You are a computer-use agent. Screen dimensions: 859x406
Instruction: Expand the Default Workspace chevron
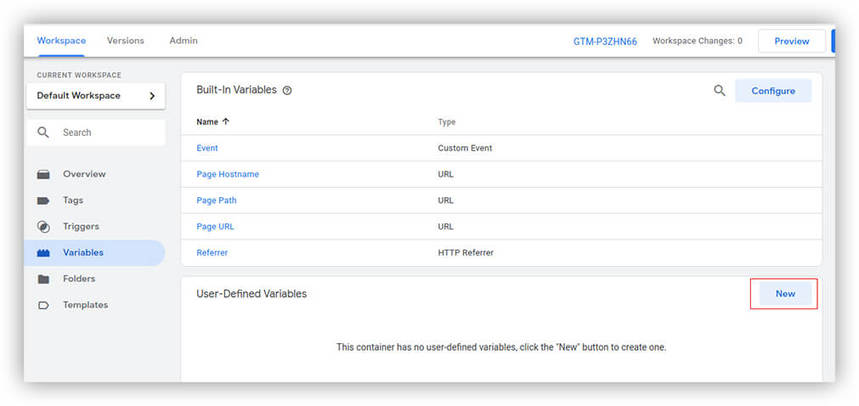coord(152,96)
